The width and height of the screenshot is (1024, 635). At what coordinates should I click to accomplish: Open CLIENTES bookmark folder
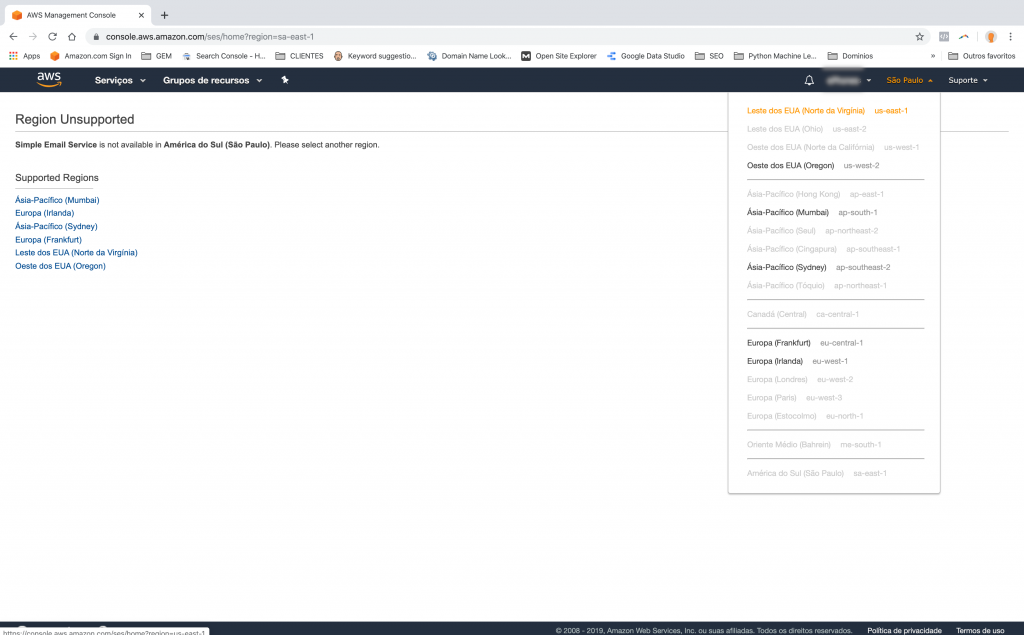[299, 56]
